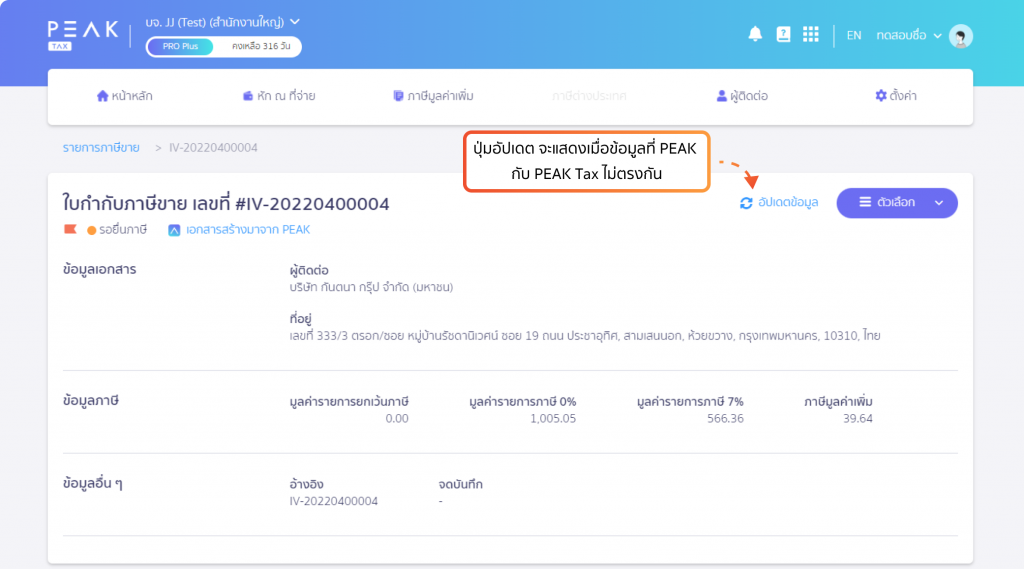
Task: Click the PRO Plus plan badge
Action: click(180, 46)
